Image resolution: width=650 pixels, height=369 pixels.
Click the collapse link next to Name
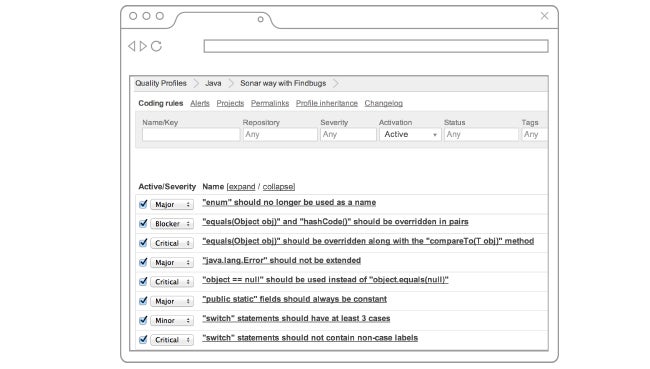coord(278,187)
